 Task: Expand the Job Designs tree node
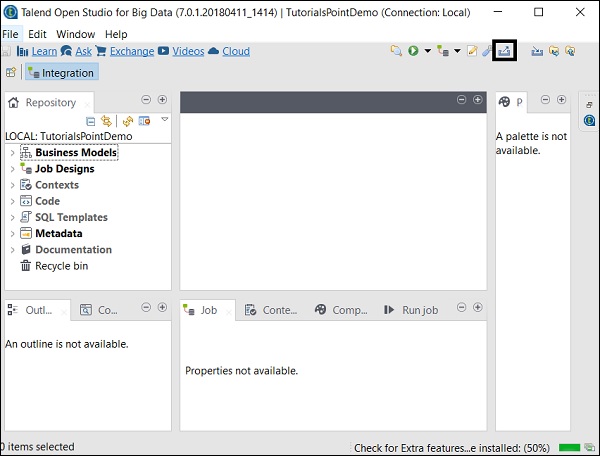12,169
